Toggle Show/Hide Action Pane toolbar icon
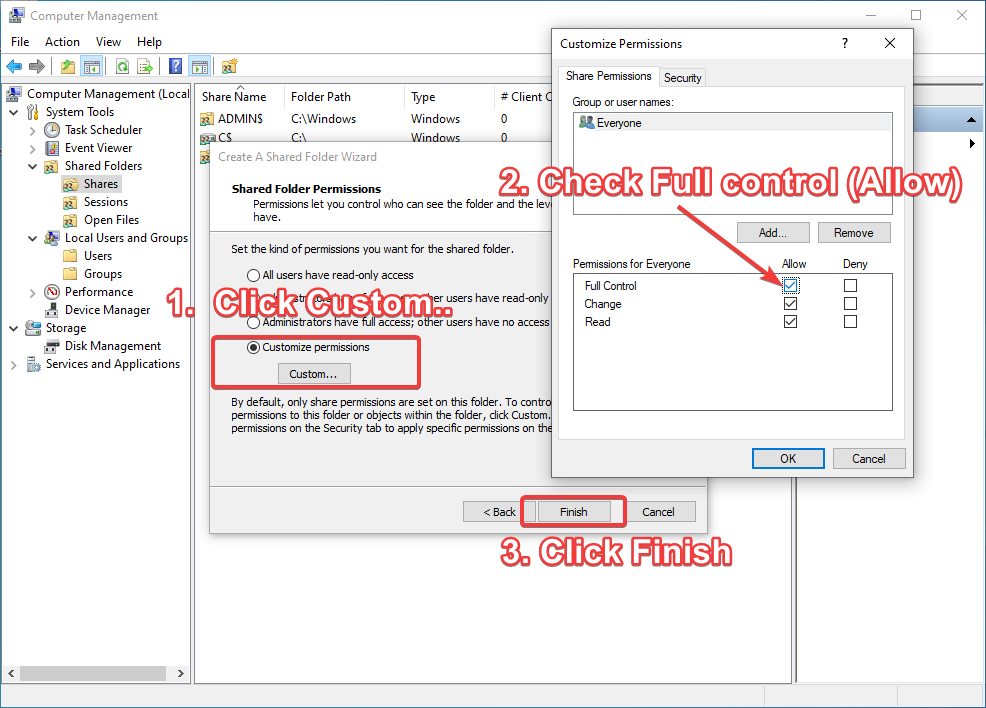The width and height of the screenshot is (986, 708). [200, 66]
